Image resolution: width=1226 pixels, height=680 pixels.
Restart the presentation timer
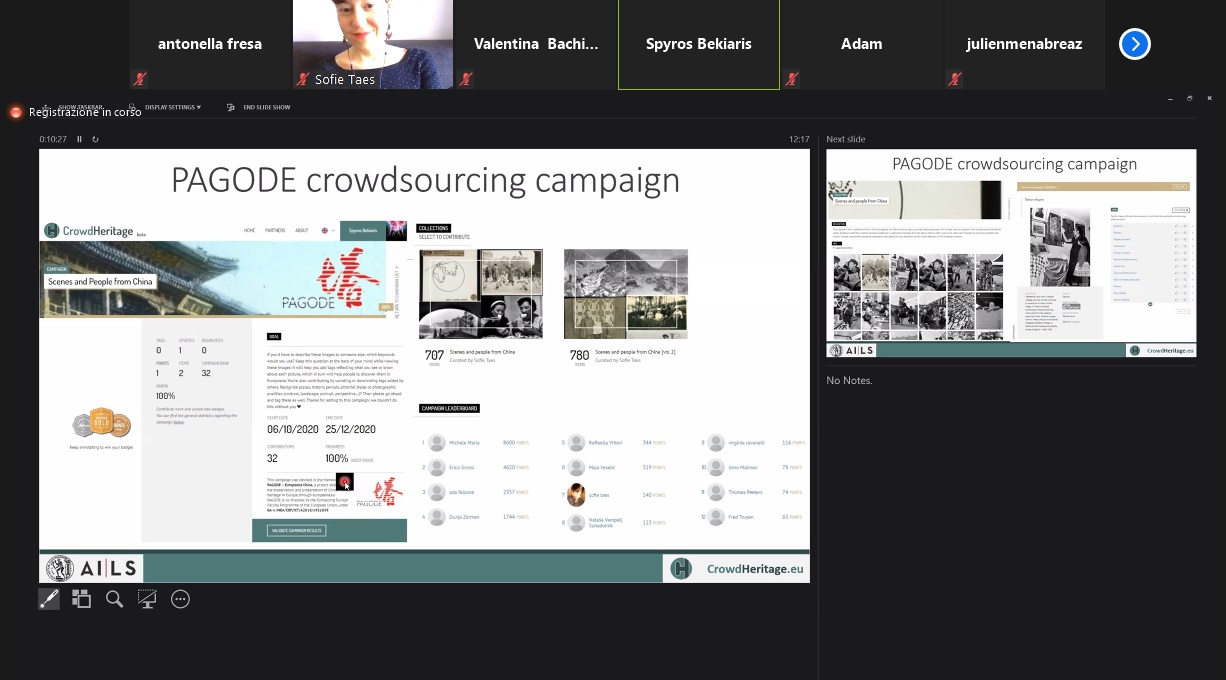click(95, 139)
